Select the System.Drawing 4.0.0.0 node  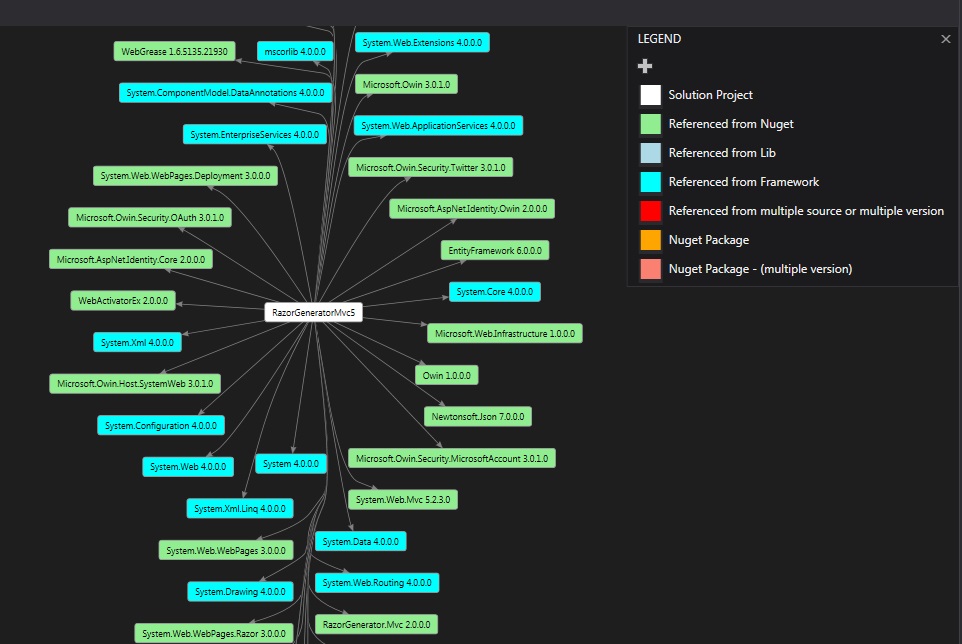coord(240,591)
